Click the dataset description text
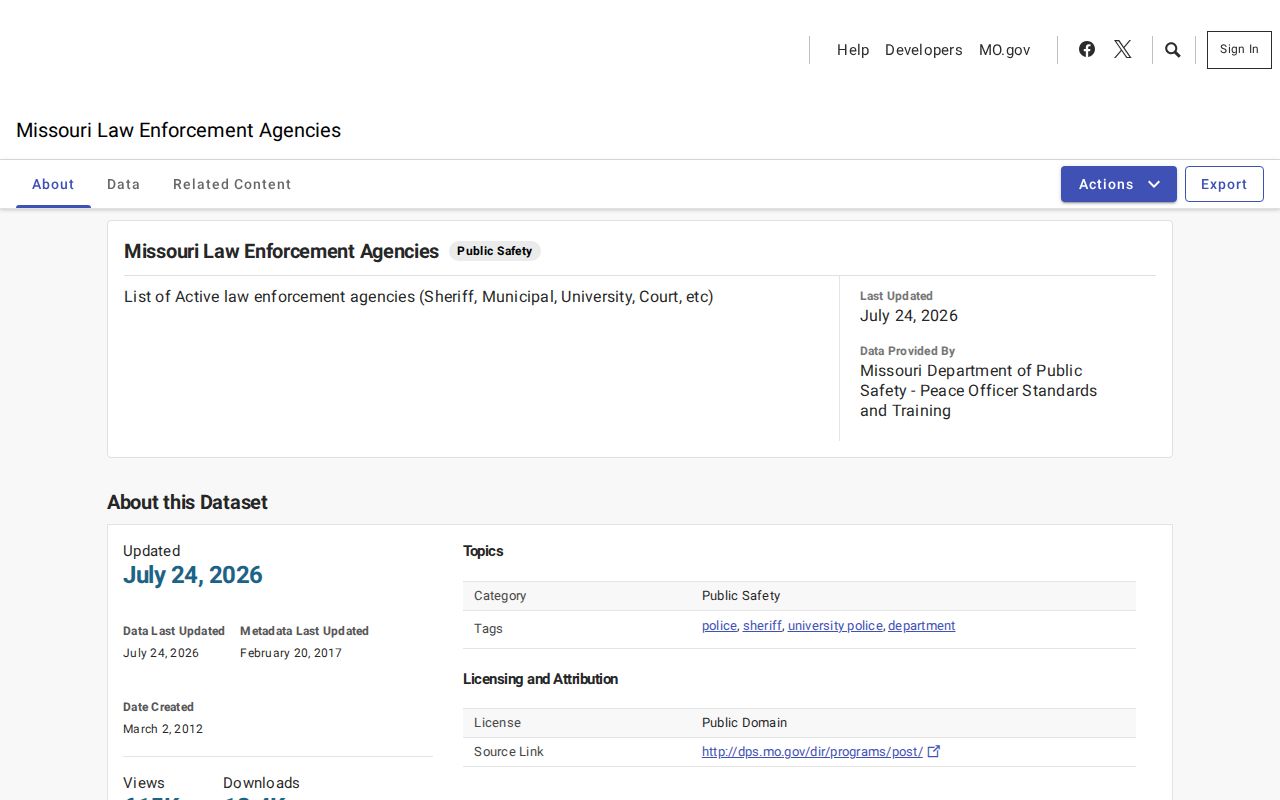Screen dimensions: 1280x800 click(x=419, y=297)
